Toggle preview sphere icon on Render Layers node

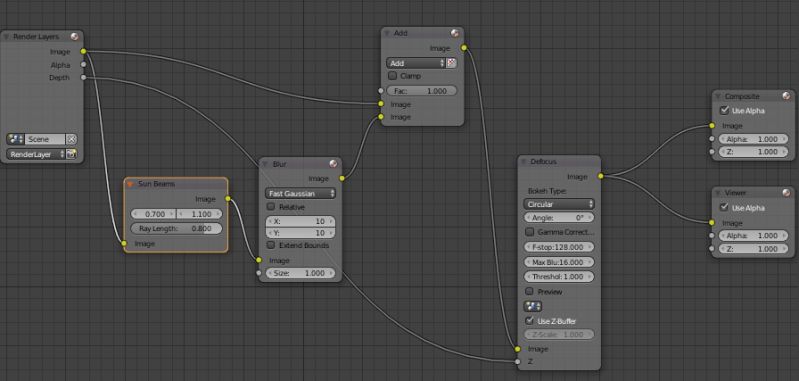75,37
